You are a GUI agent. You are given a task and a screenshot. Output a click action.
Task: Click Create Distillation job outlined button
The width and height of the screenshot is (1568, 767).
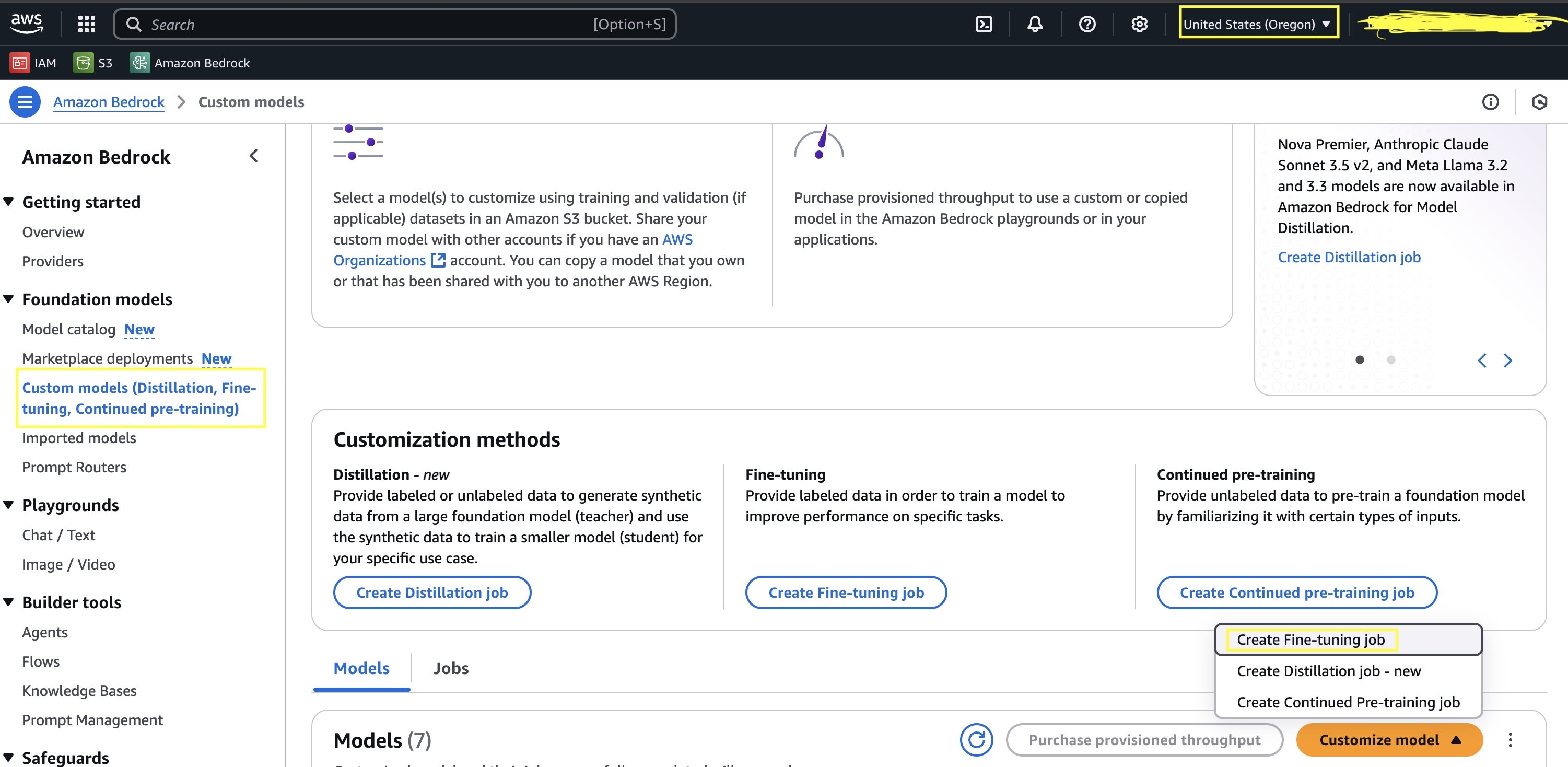coord(432,592)
